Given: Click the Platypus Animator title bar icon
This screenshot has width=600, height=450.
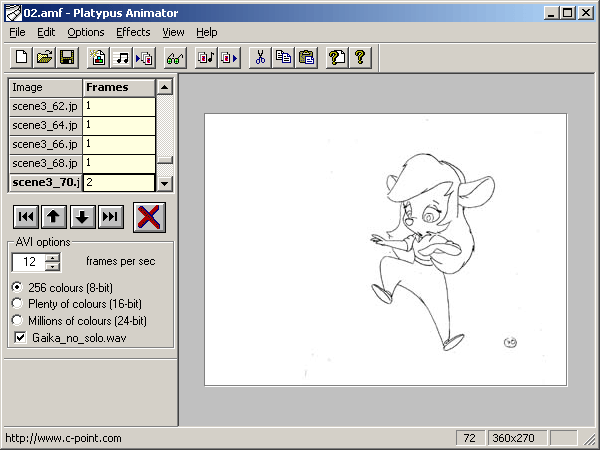Looking at the screenshot, I should tap(13, 13).
